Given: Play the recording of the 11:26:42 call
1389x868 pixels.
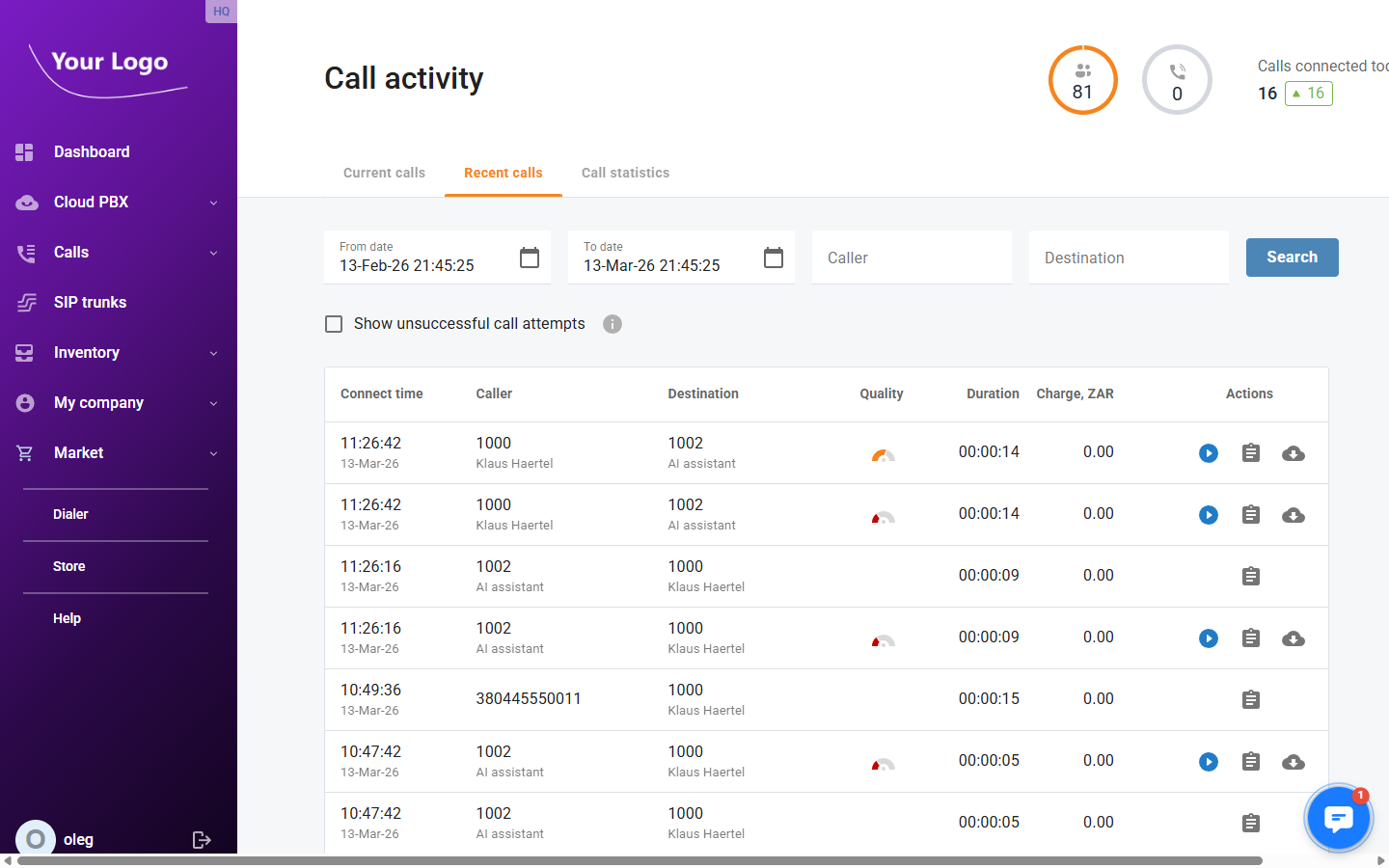Looking at the screenshot, I should [1208, 452].
